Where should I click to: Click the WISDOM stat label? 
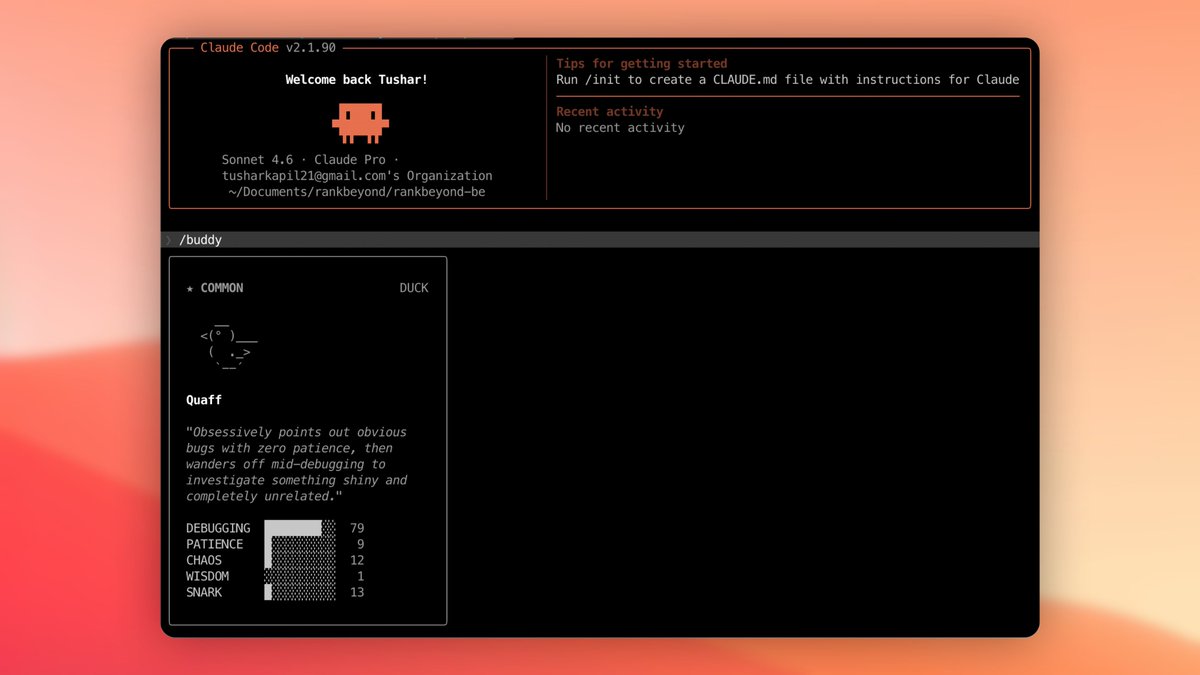[207, 576]
